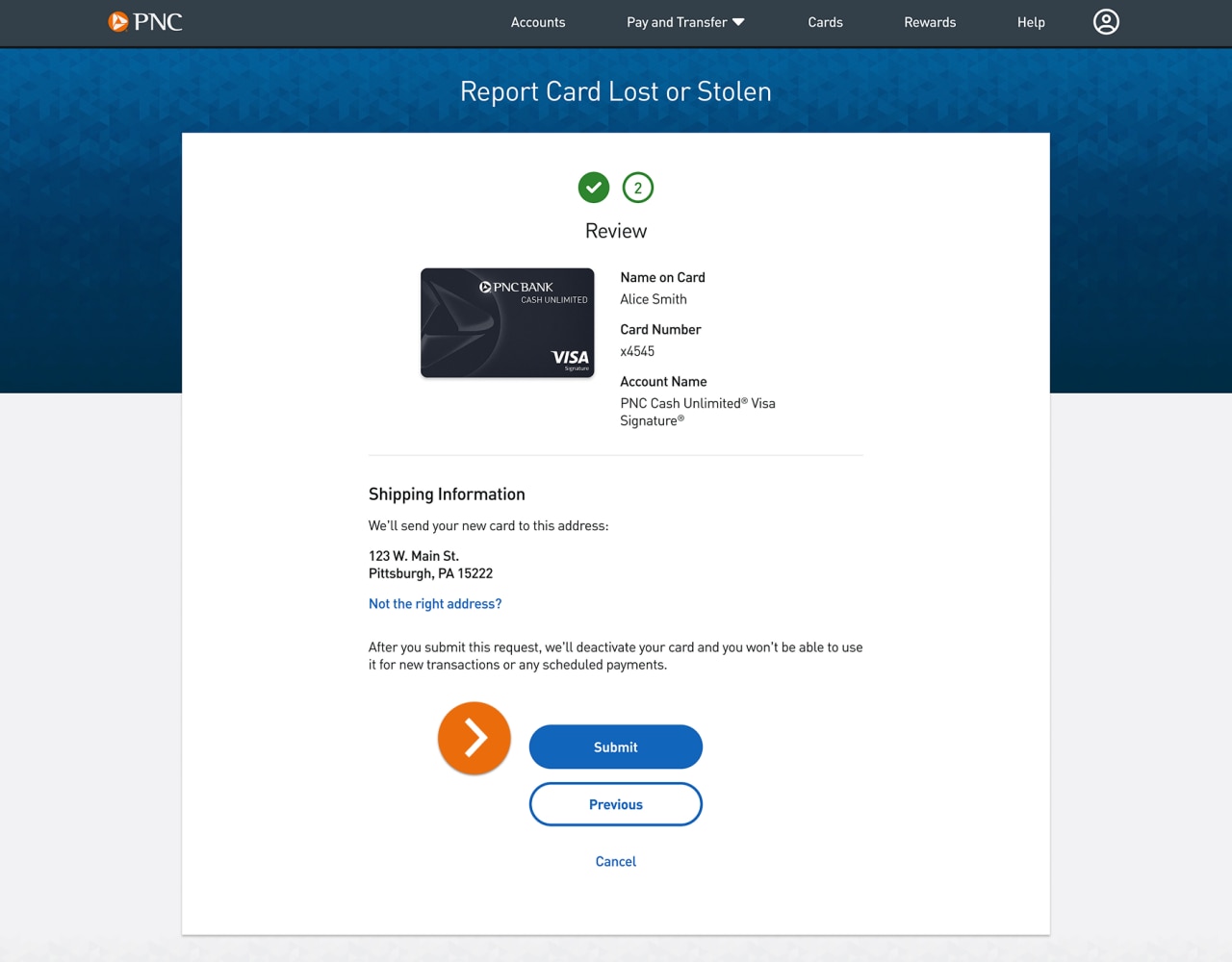Viewport: 1232px width, 962px height.
Task: Submit the lost card report
Action: coord(616,747)
